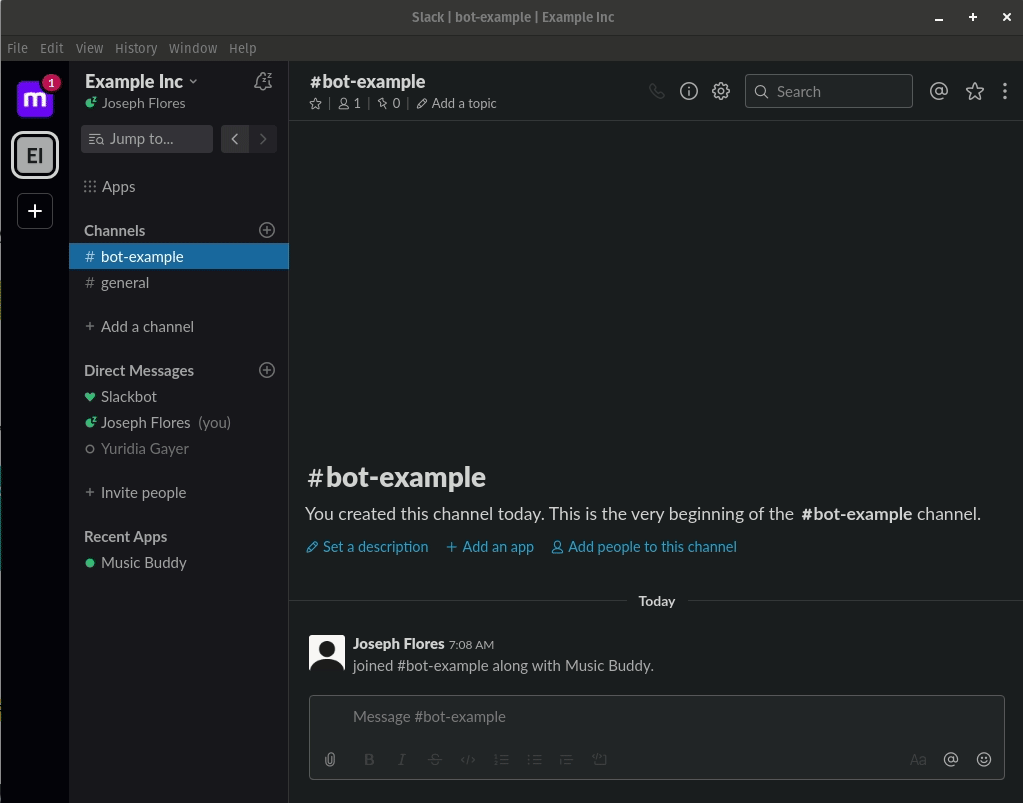
Task: Click the Direct Messages section header
Action: (x=139, y=371)
